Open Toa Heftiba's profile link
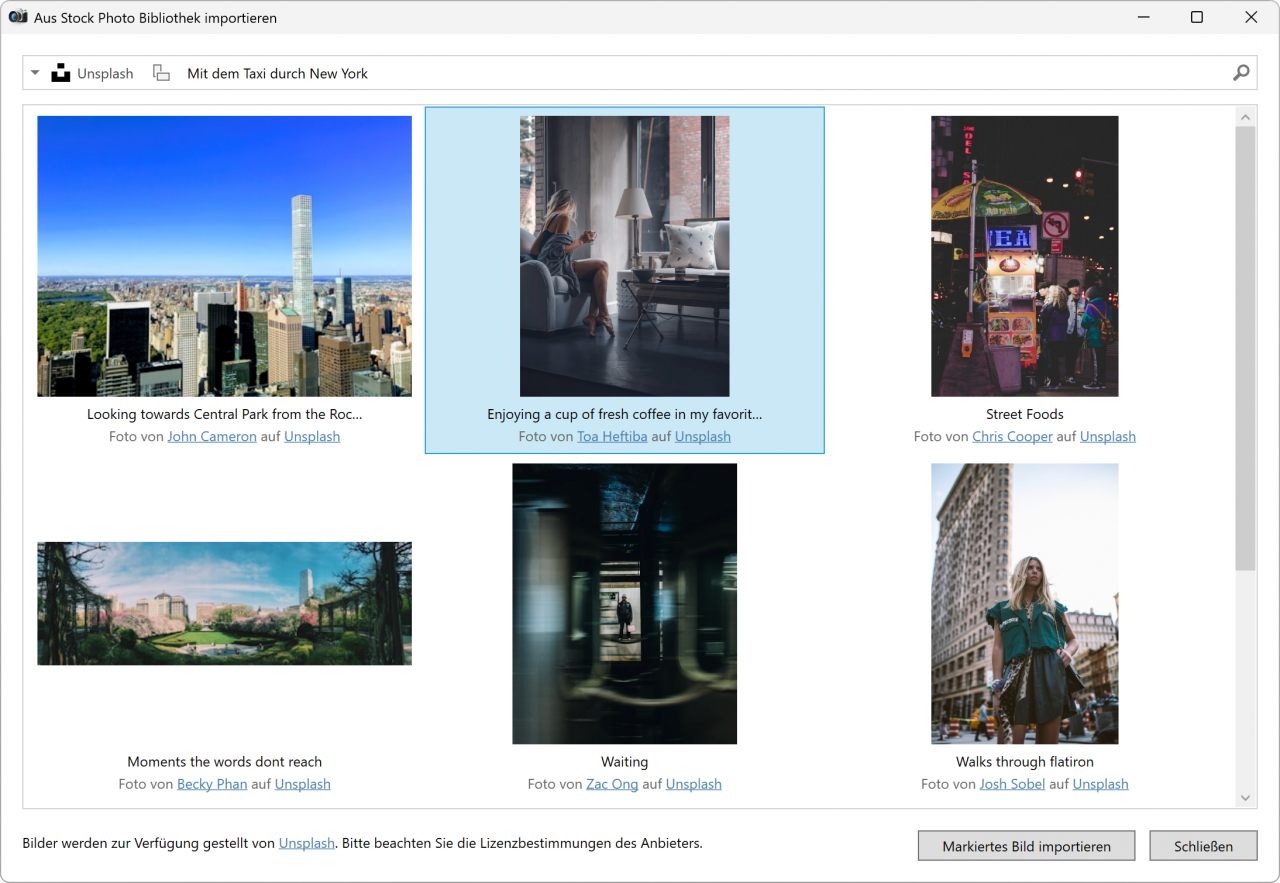The height and width of the screenshot is (883, 1280). point(612,437)
